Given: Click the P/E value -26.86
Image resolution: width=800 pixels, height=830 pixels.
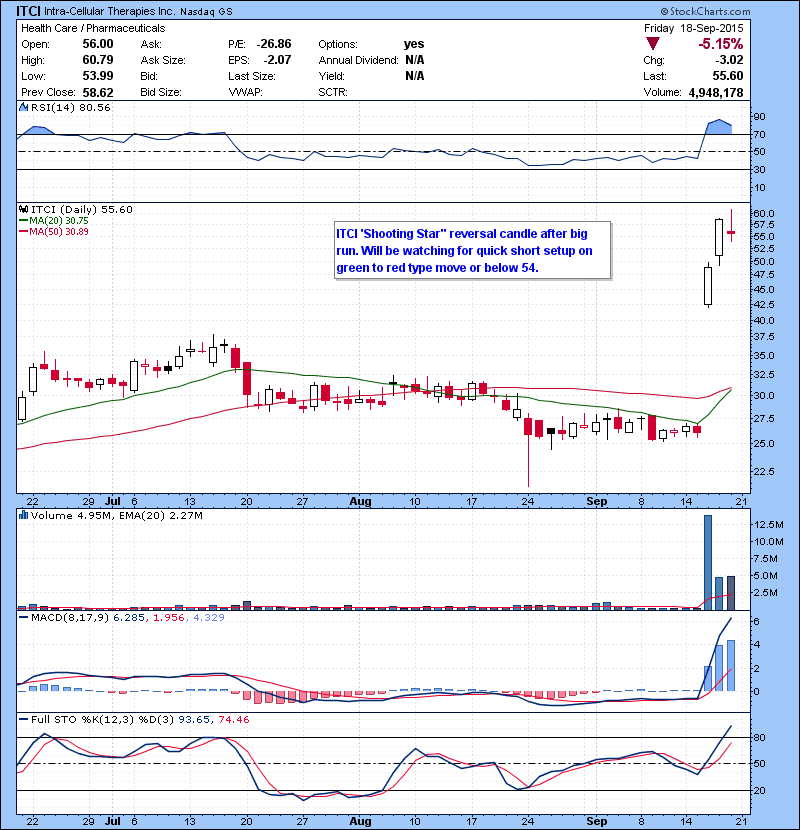Looking at the screenshot, I should [x=274, y=44].
